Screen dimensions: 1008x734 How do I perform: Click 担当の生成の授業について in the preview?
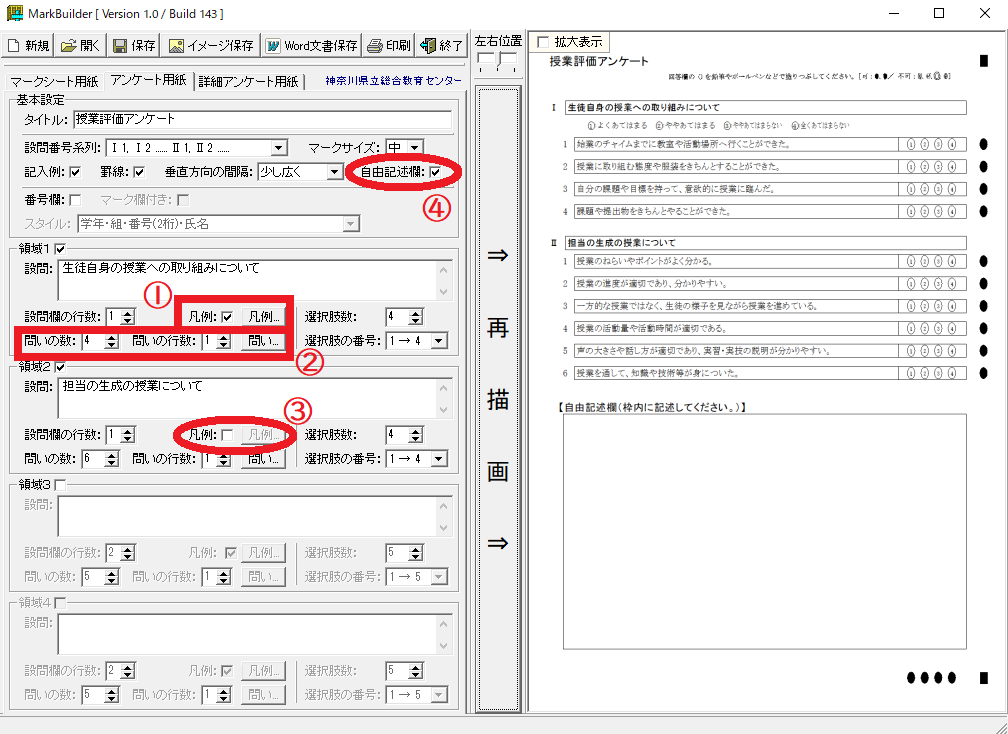pyautogui.click(x=621, y=243)
